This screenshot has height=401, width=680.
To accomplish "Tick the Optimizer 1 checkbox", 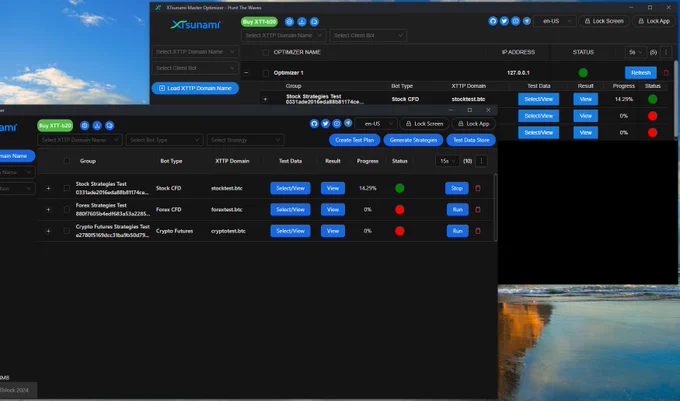I will coord(265,73).
